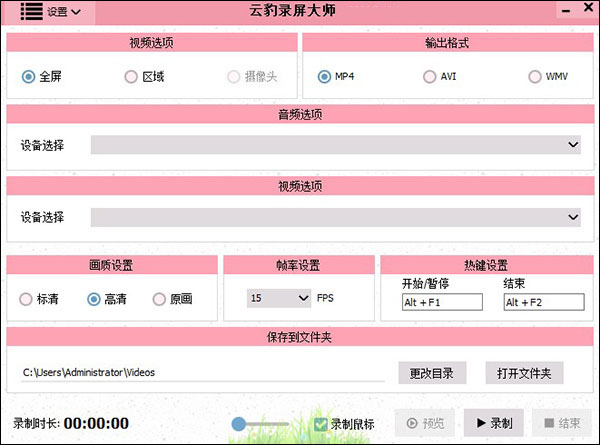Click the 帧率设置 section header

tap(298, 265)
